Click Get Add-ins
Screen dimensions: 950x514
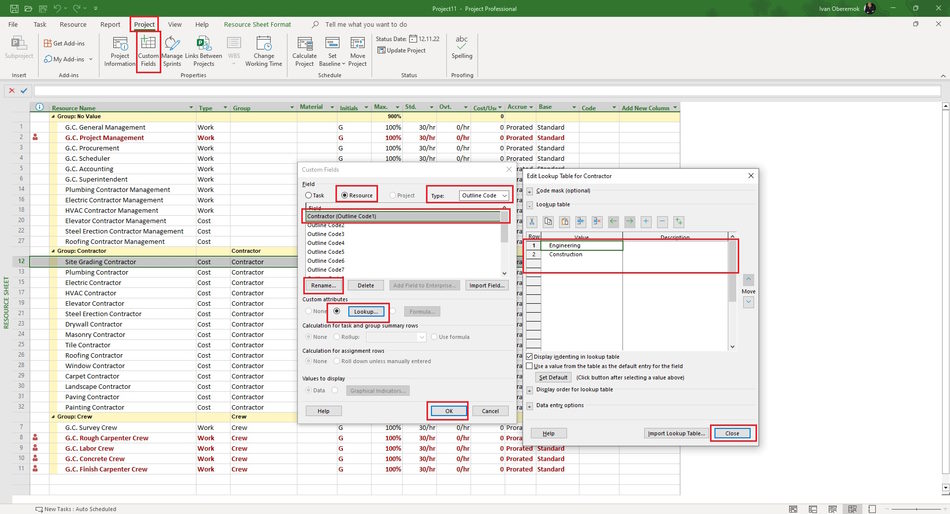[x=64, y=44]
